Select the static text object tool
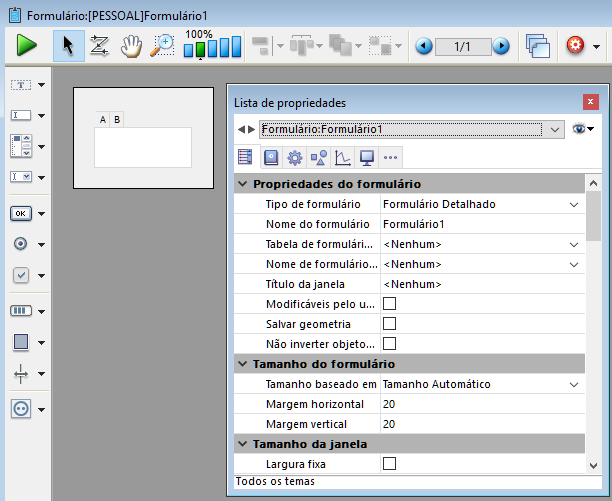The width and height of the screenshot is (612, 501). click(21, 86)
